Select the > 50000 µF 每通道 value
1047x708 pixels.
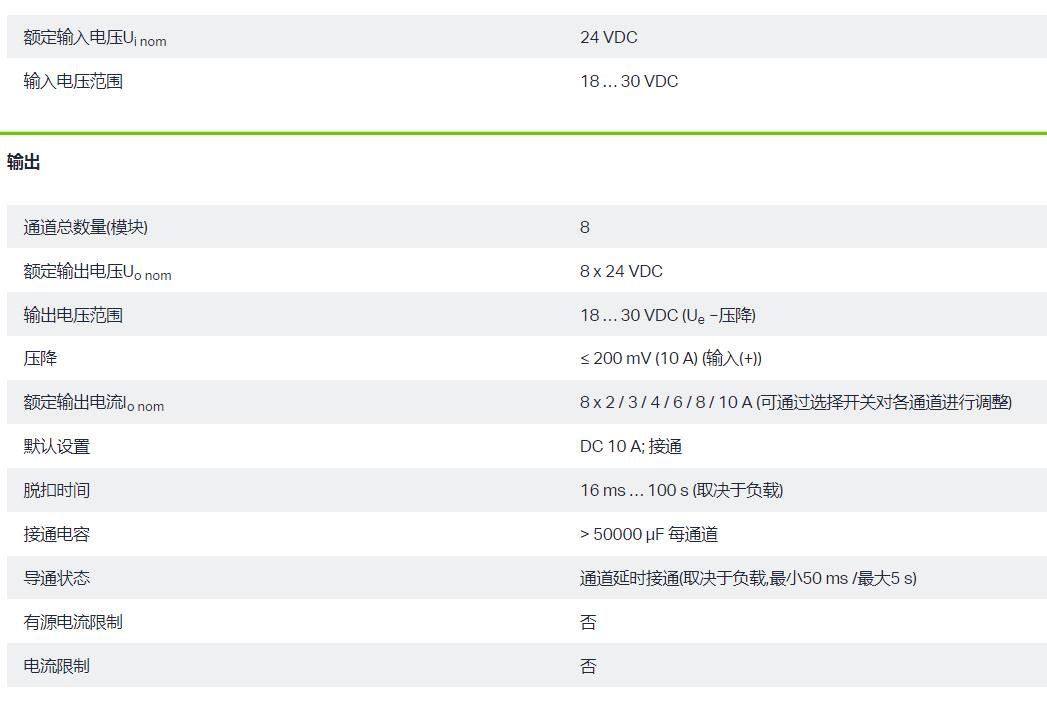(648, 534)
